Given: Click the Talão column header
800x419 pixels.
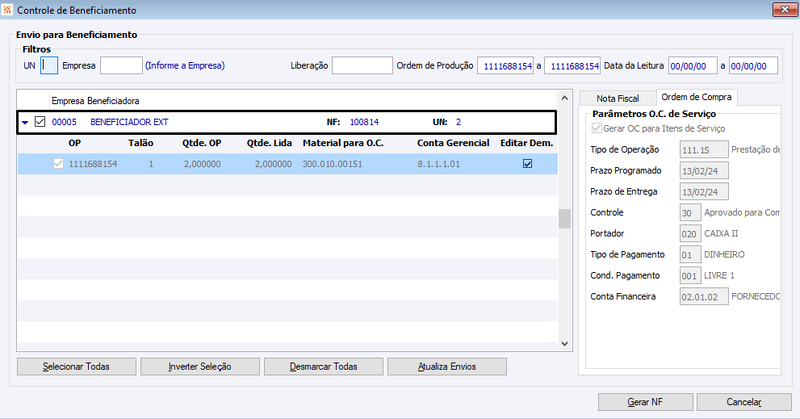Looking at the screenshot, I should [x=140, y=143].
